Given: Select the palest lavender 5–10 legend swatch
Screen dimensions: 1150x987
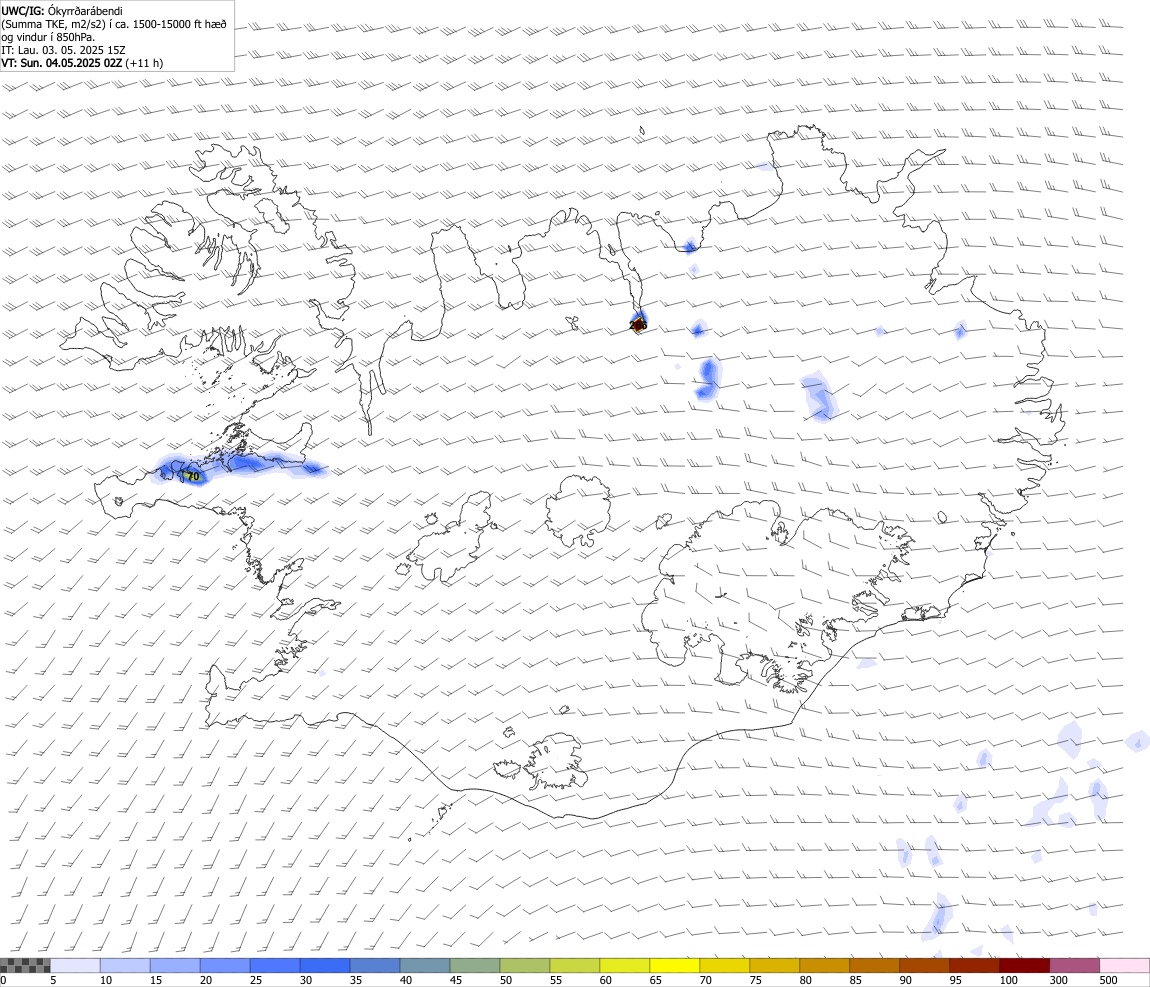Looking at the screenshot, I should pos(75,965).
